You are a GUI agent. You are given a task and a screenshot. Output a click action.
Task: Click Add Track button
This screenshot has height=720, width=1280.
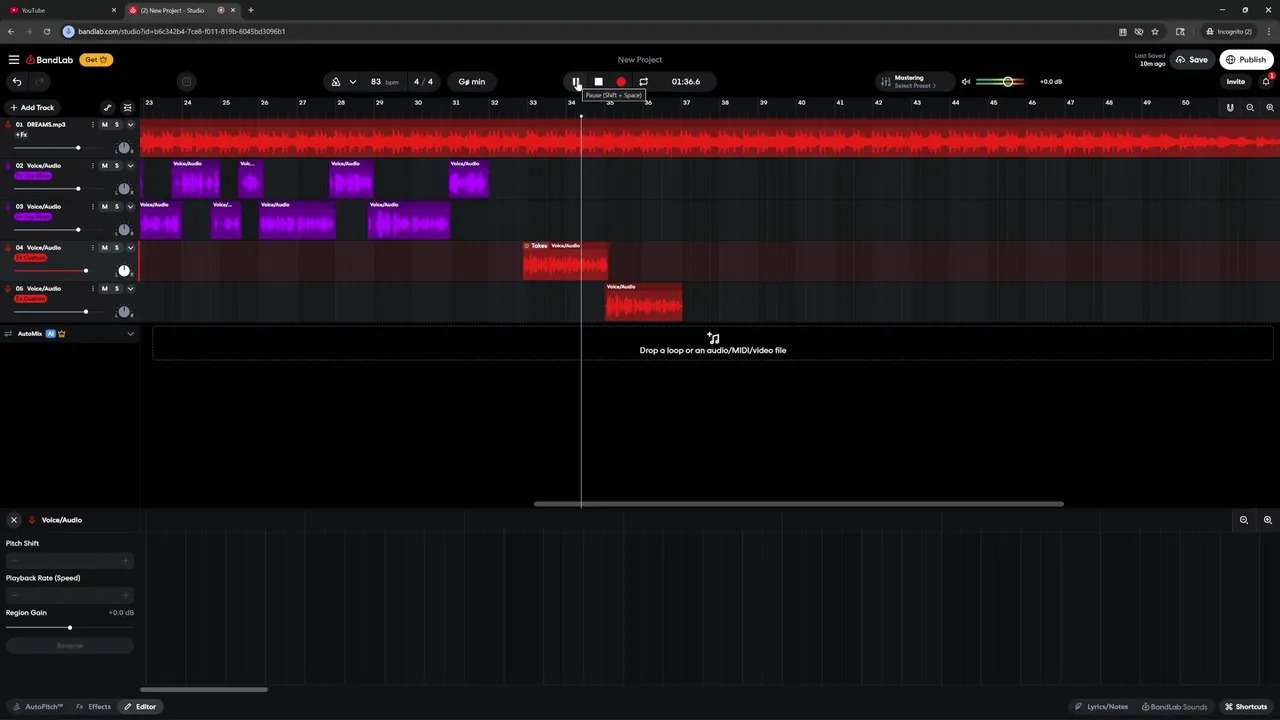coord(33,108)
